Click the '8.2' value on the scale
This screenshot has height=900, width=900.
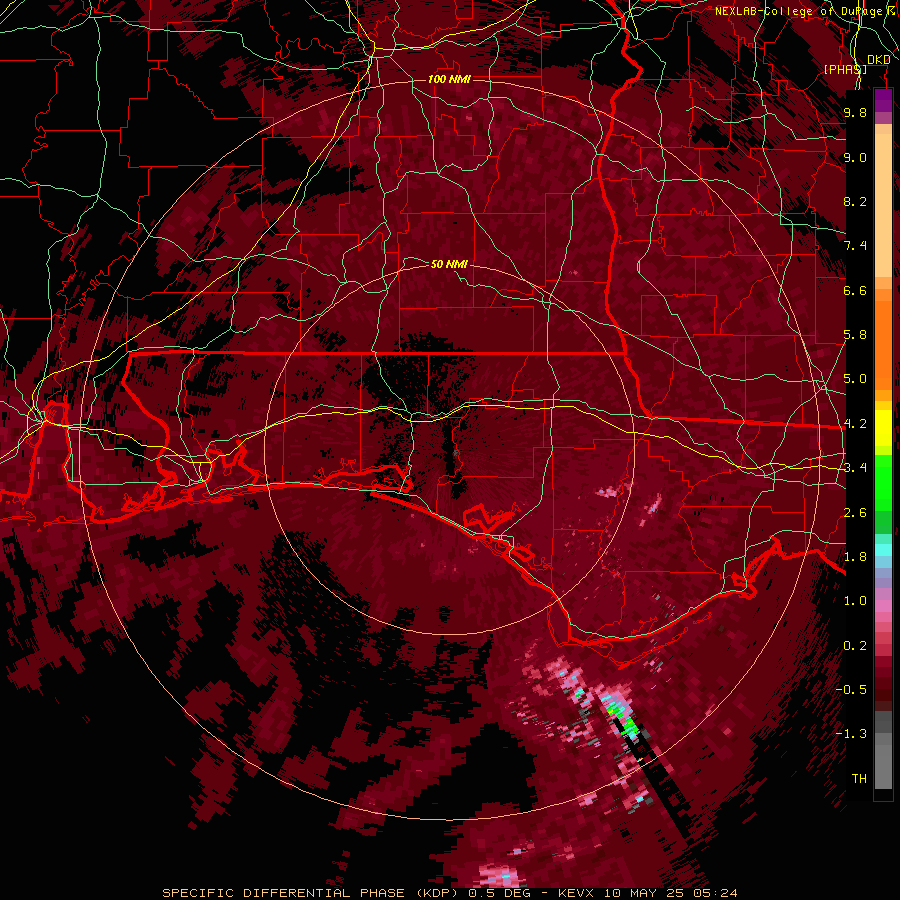pyautogui.click(x=855, y=201)
